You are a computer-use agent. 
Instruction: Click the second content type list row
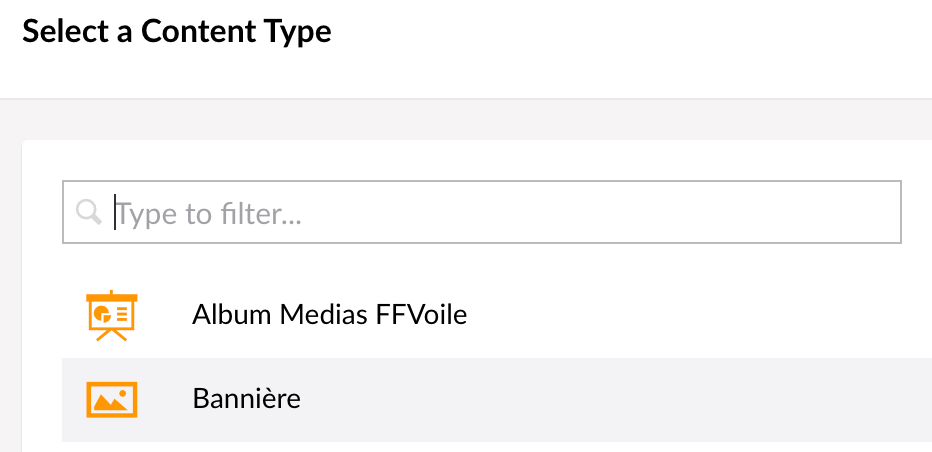point(497,400)
